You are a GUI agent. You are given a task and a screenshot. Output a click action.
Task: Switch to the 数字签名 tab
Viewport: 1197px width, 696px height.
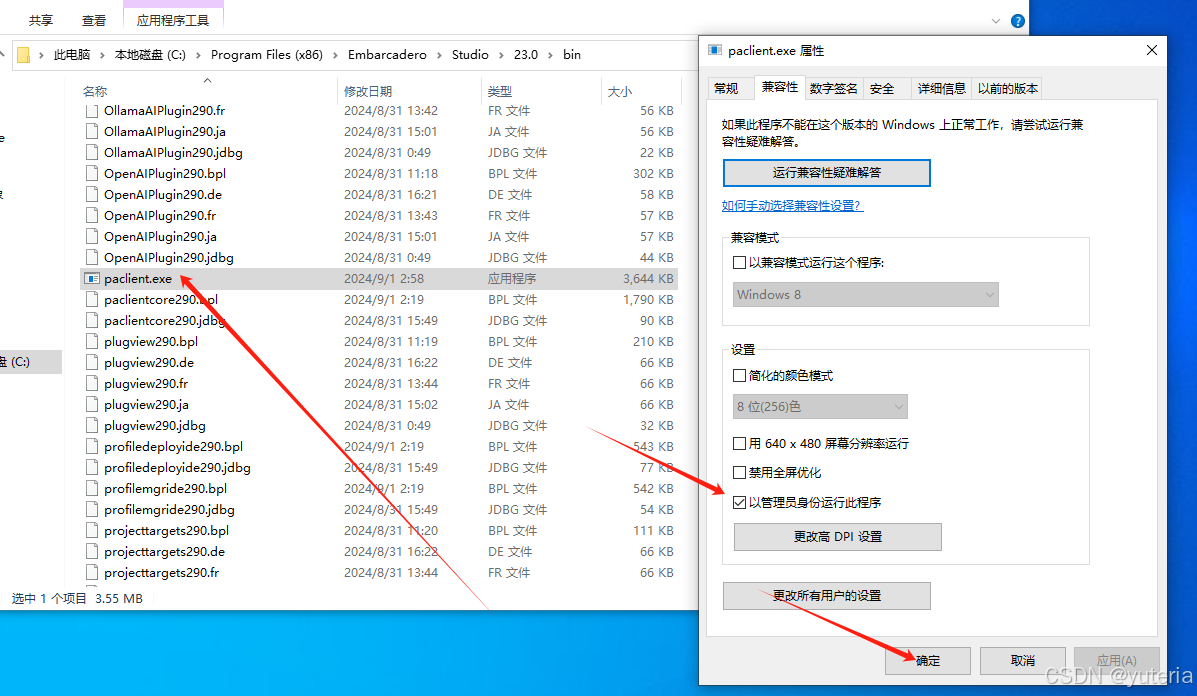pos(834,89)
